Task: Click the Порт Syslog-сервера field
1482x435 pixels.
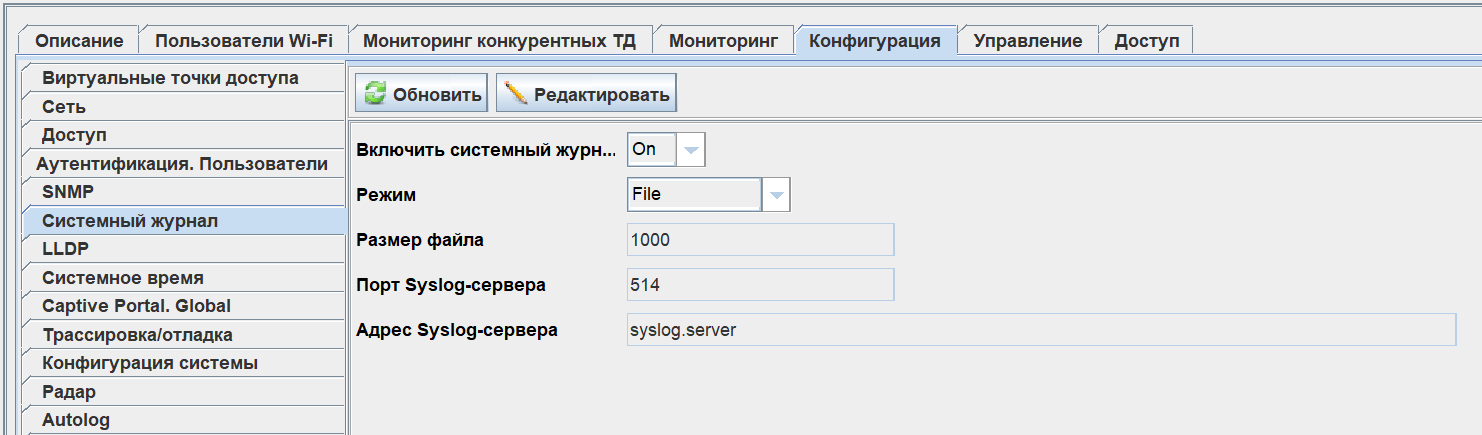Action: click(x=759, y=285)
